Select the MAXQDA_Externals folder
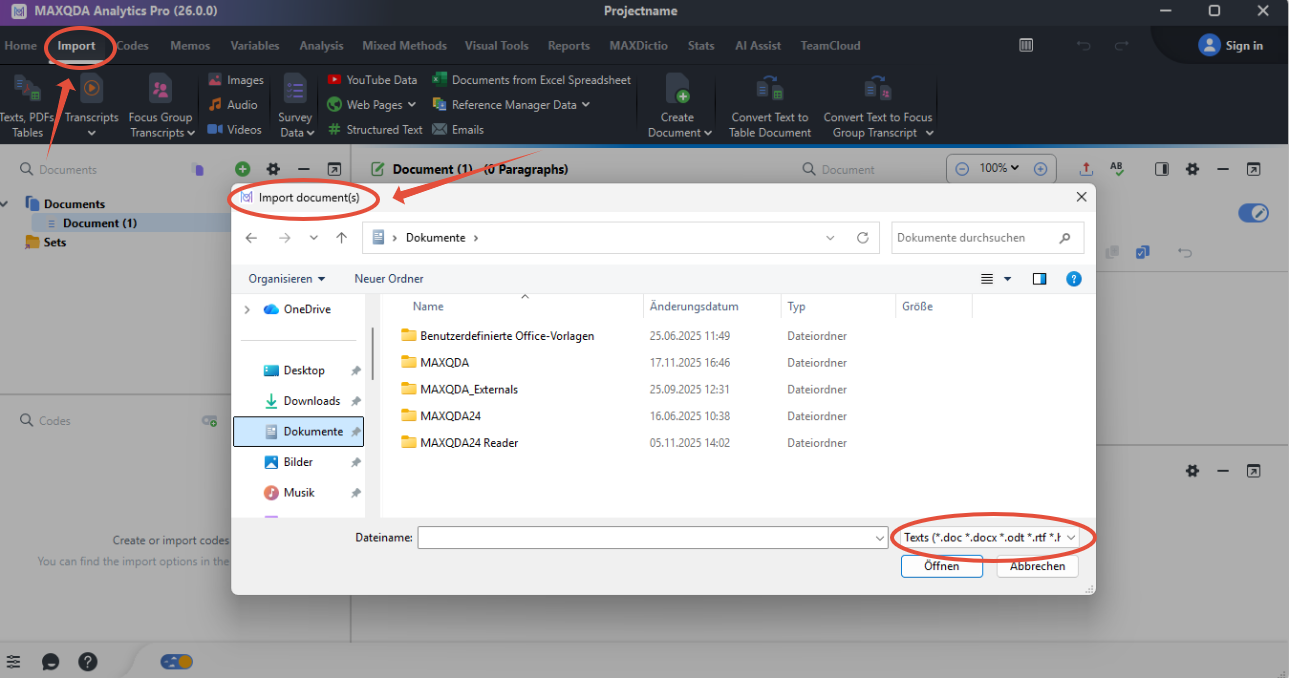The height and width of the screenshot is (678, 1289). pyautogui.click(x=459, y=389)
